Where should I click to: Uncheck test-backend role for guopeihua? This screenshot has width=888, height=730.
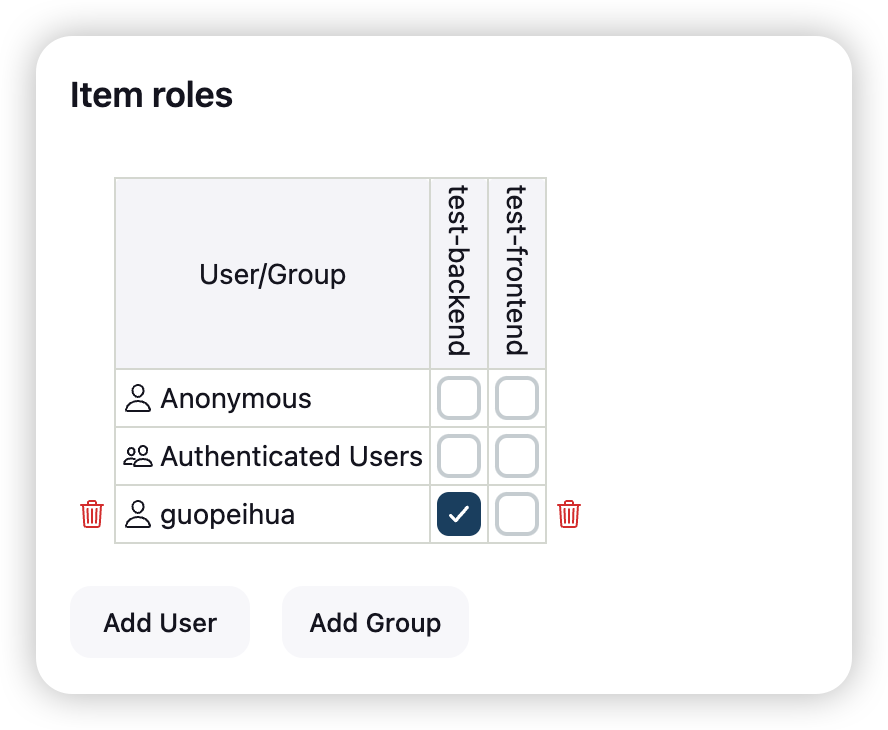click(x=459, y=514)
